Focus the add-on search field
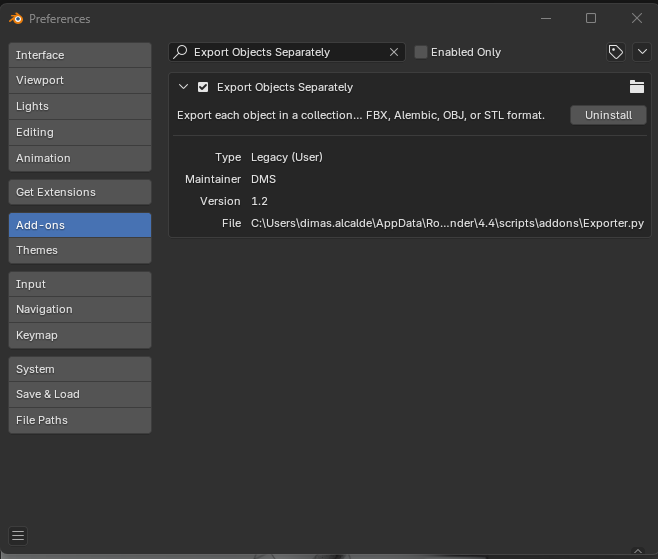This screenshot has width=658, height=559. pyautogui.click(x=287, y=52)
